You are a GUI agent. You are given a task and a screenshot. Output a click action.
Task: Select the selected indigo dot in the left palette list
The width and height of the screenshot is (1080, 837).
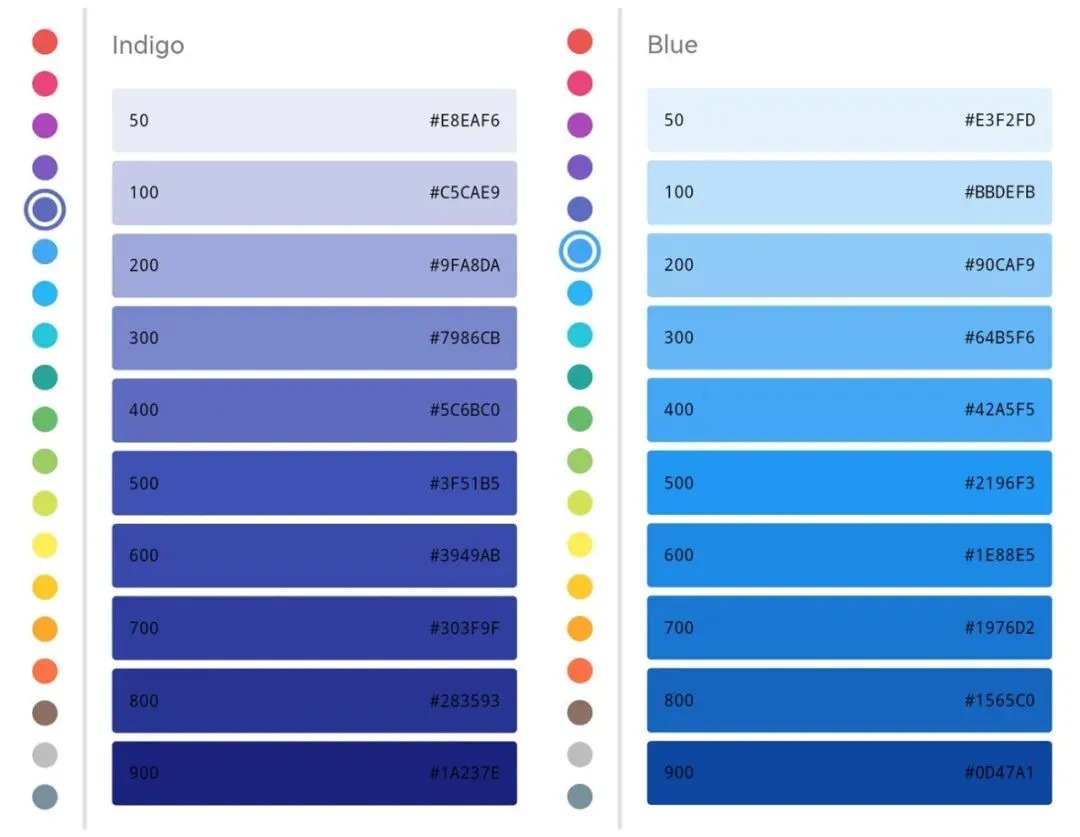[x=45, y=210]
